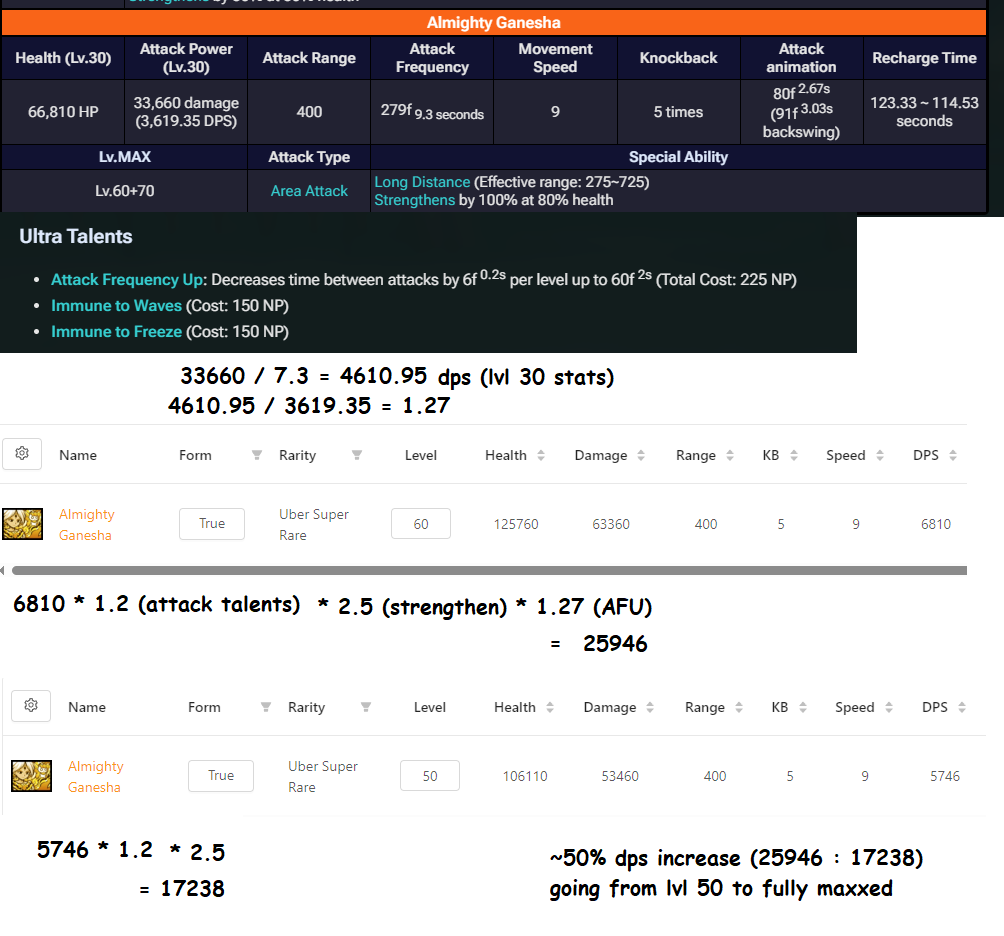
Task: Open Almighty Ganesha link in Level 60 row
Action: [86, 524]
